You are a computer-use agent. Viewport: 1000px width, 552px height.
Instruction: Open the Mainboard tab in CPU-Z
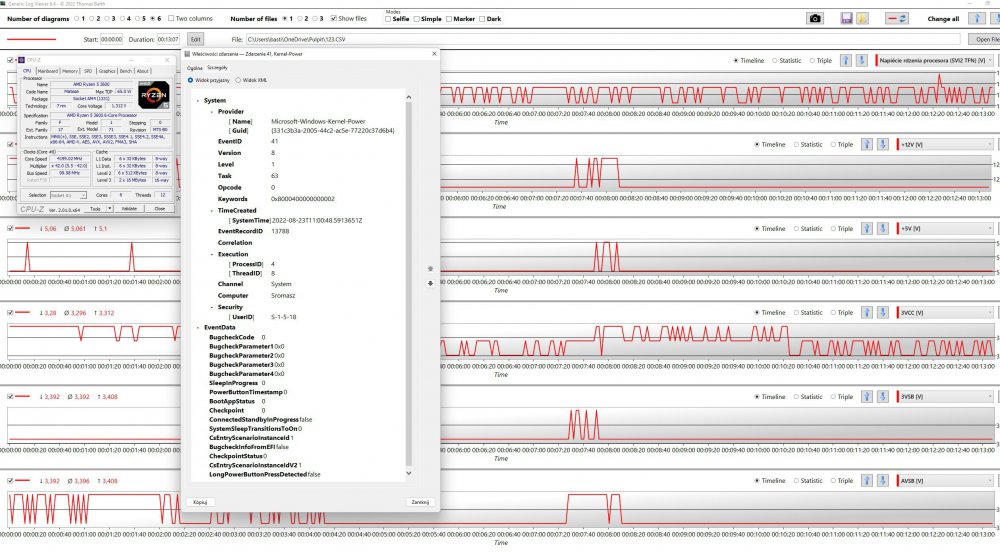click(47, 71)
